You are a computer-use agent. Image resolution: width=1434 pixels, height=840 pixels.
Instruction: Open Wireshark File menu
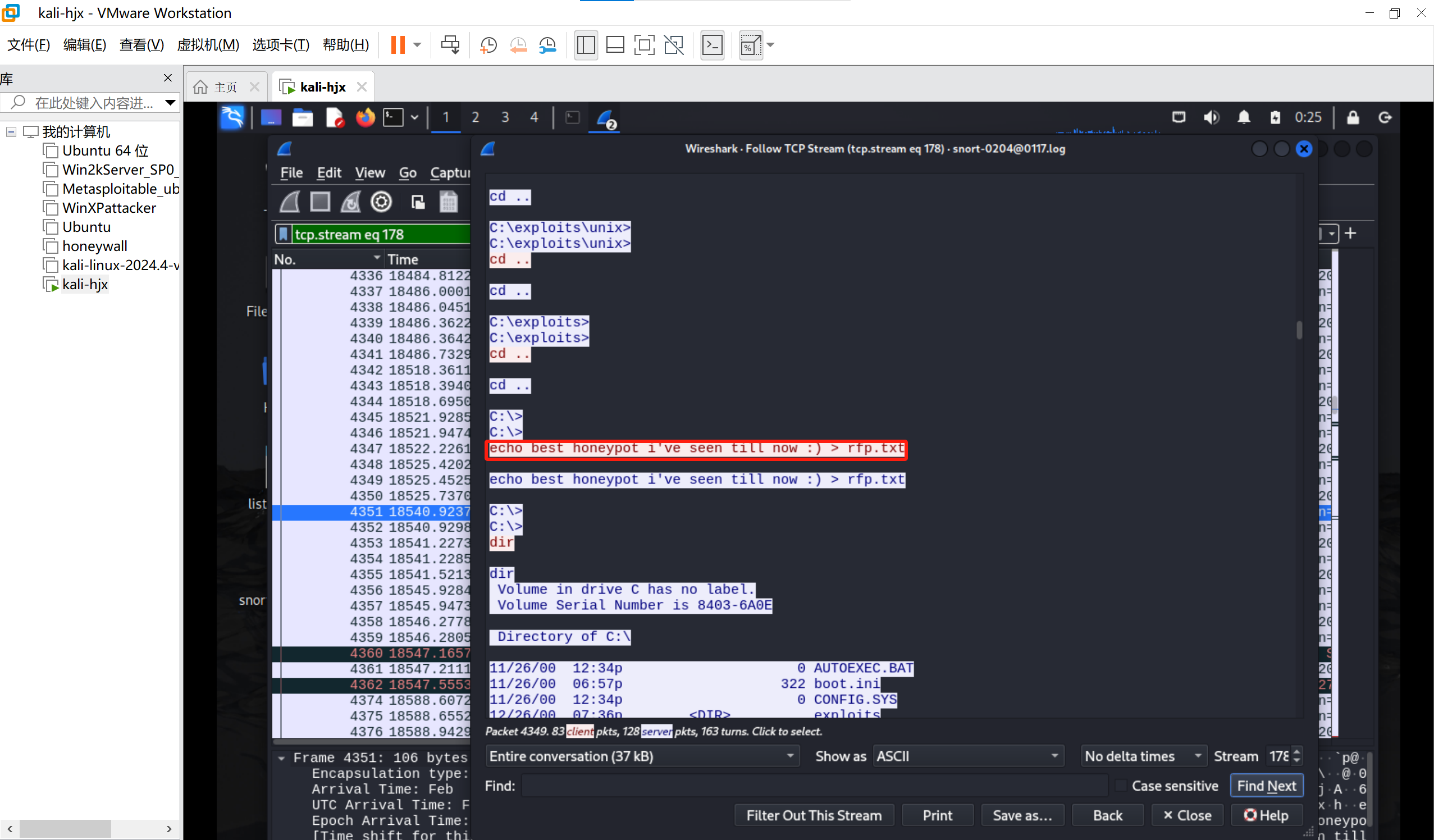(291, 173)
